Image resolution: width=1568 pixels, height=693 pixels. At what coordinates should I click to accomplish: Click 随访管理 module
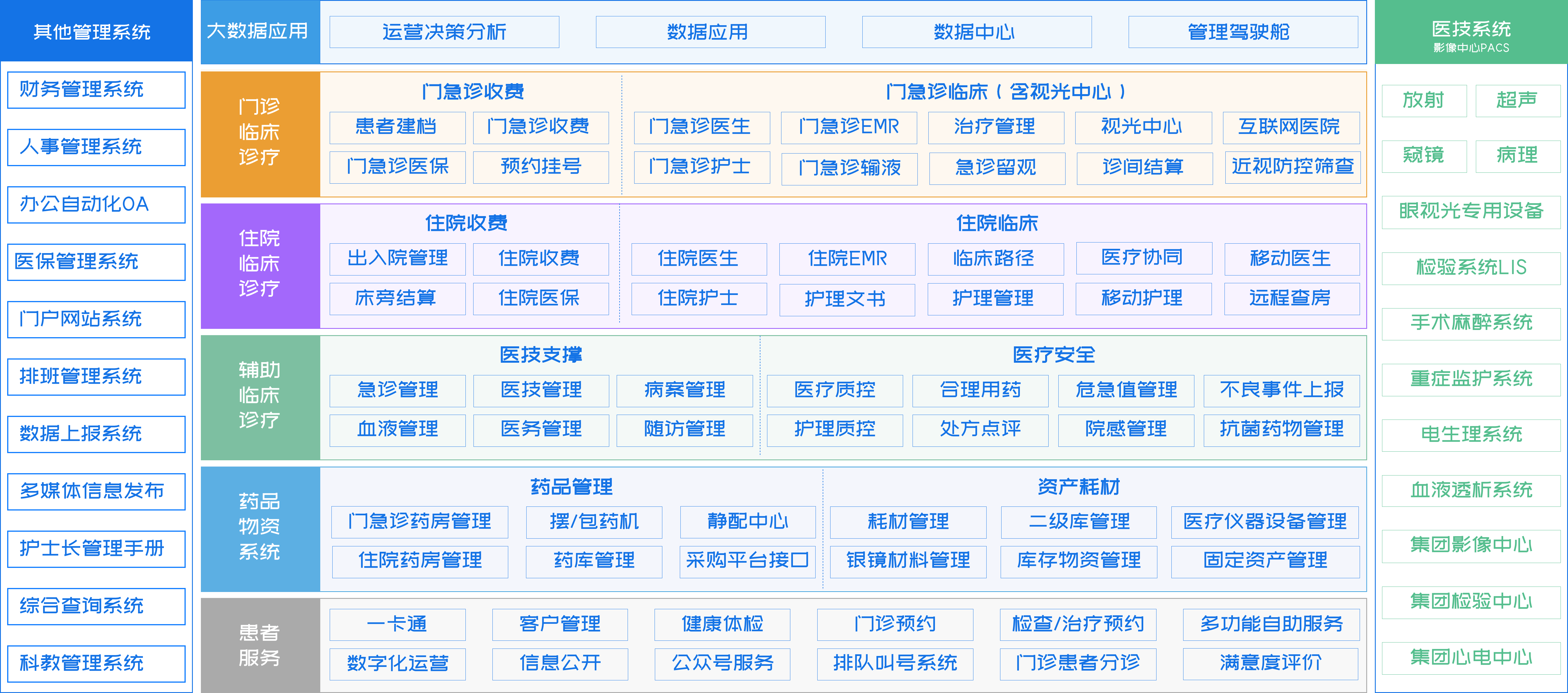pos(684,430)
